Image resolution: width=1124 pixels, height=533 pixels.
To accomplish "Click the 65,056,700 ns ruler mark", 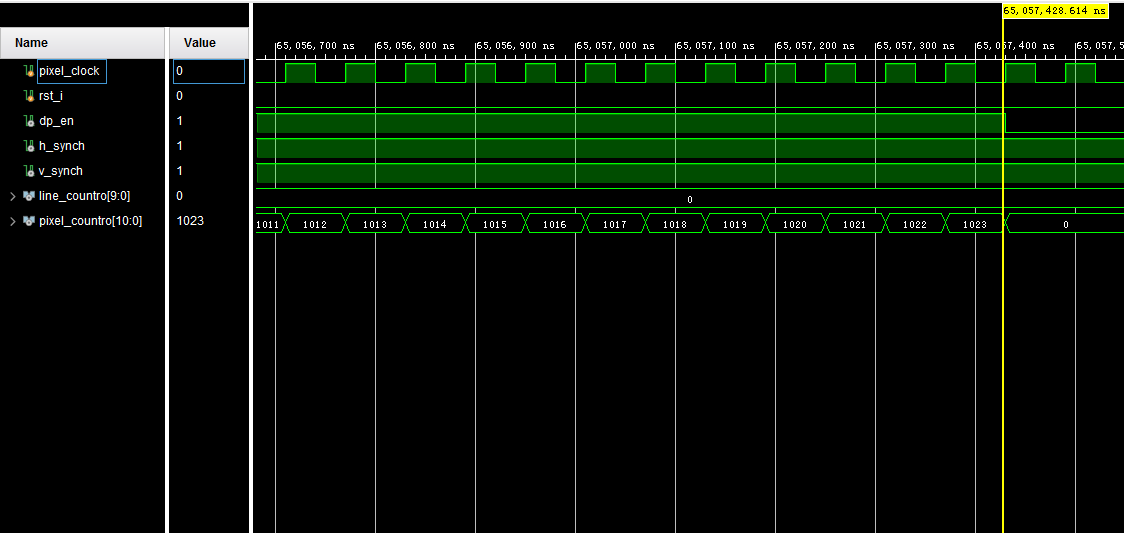I will click(x=315, y=46).
